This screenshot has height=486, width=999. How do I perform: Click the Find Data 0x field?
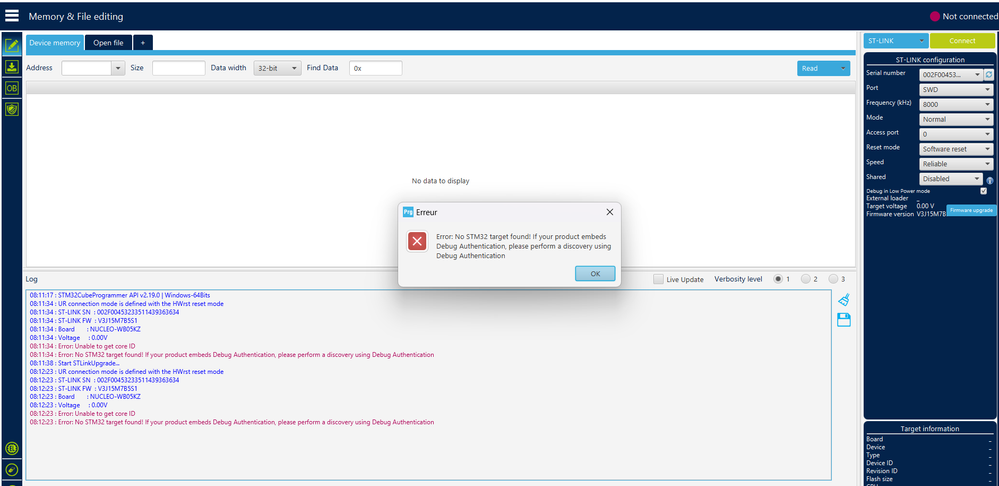click(x=376, y=68)
